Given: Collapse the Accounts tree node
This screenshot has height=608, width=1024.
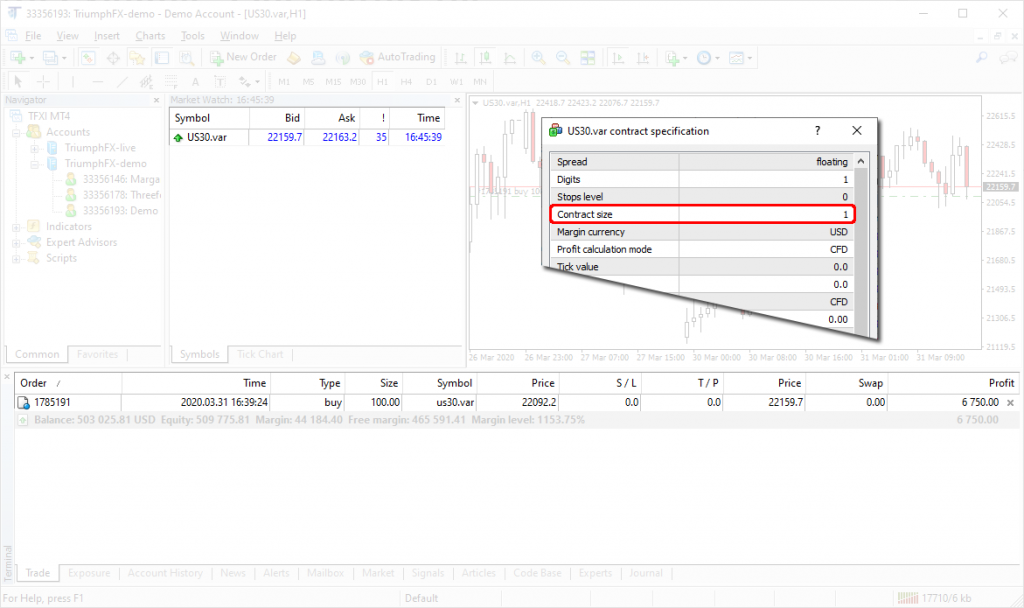Looking at the screenshot, I should coord(16,133).
